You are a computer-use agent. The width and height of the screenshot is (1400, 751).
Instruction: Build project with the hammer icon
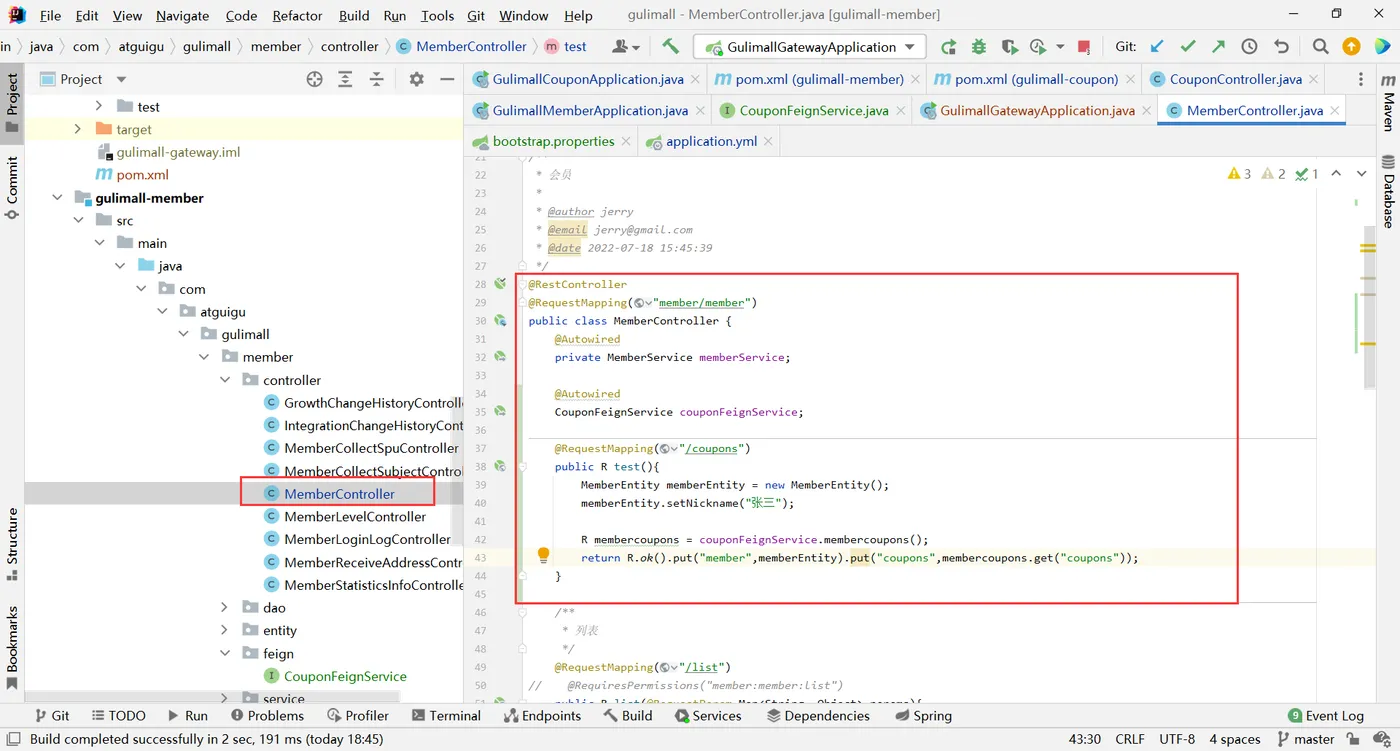coord(670,46)
